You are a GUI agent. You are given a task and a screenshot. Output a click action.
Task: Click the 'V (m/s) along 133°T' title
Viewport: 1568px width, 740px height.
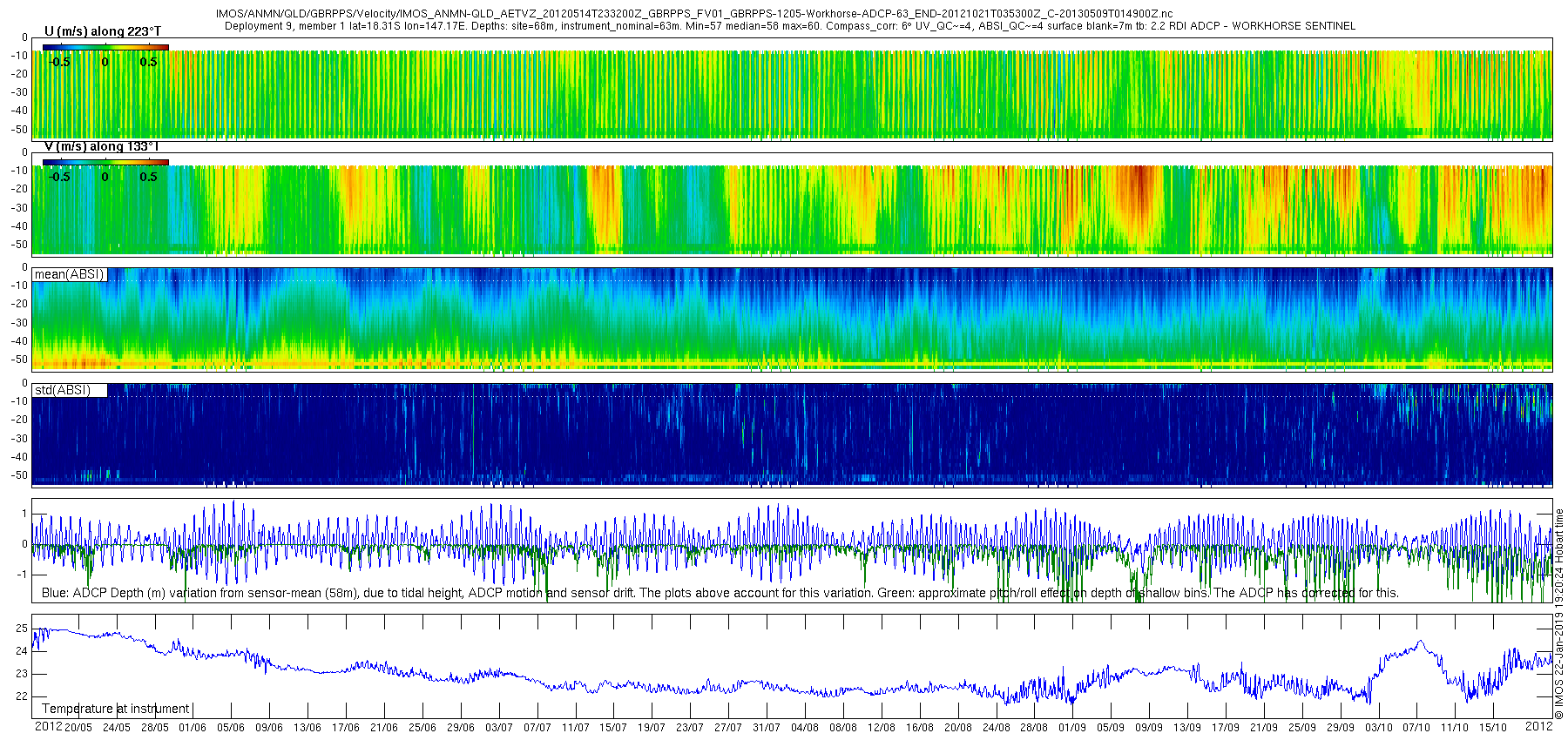point(102,146)
